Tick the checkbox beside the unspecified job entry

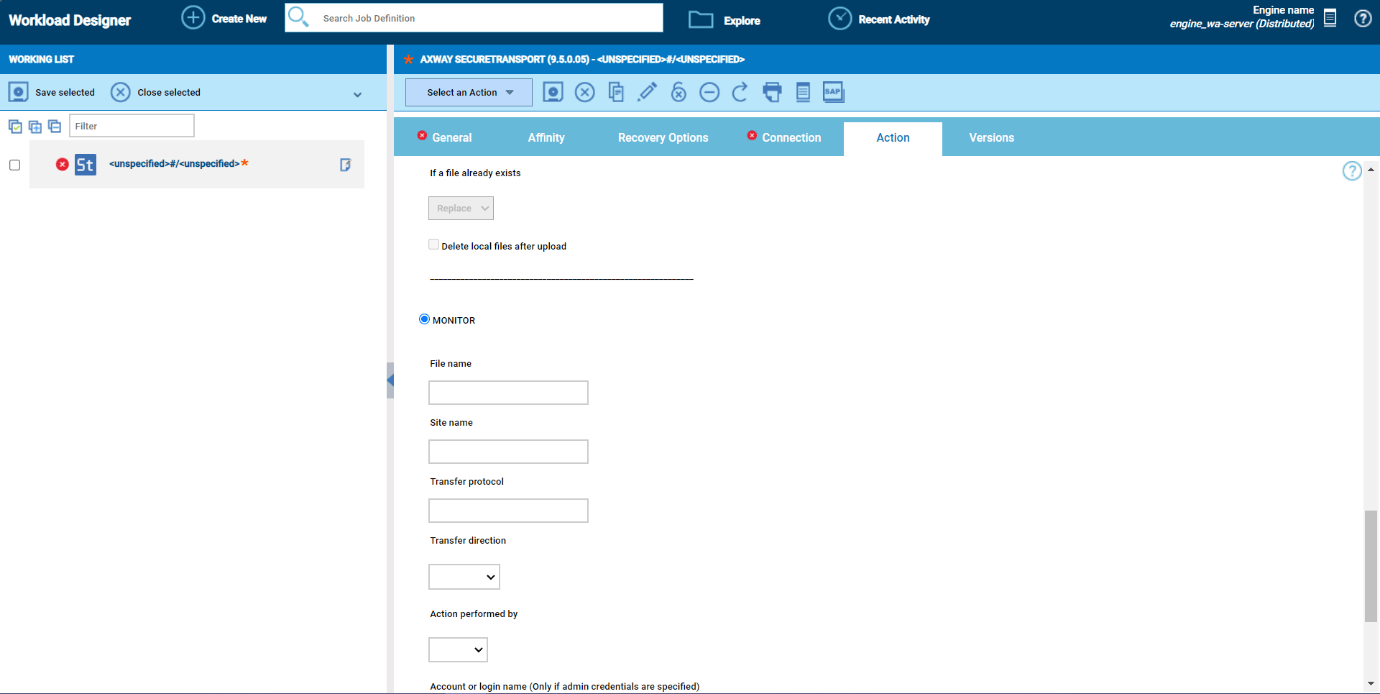(x=14, y=164)
